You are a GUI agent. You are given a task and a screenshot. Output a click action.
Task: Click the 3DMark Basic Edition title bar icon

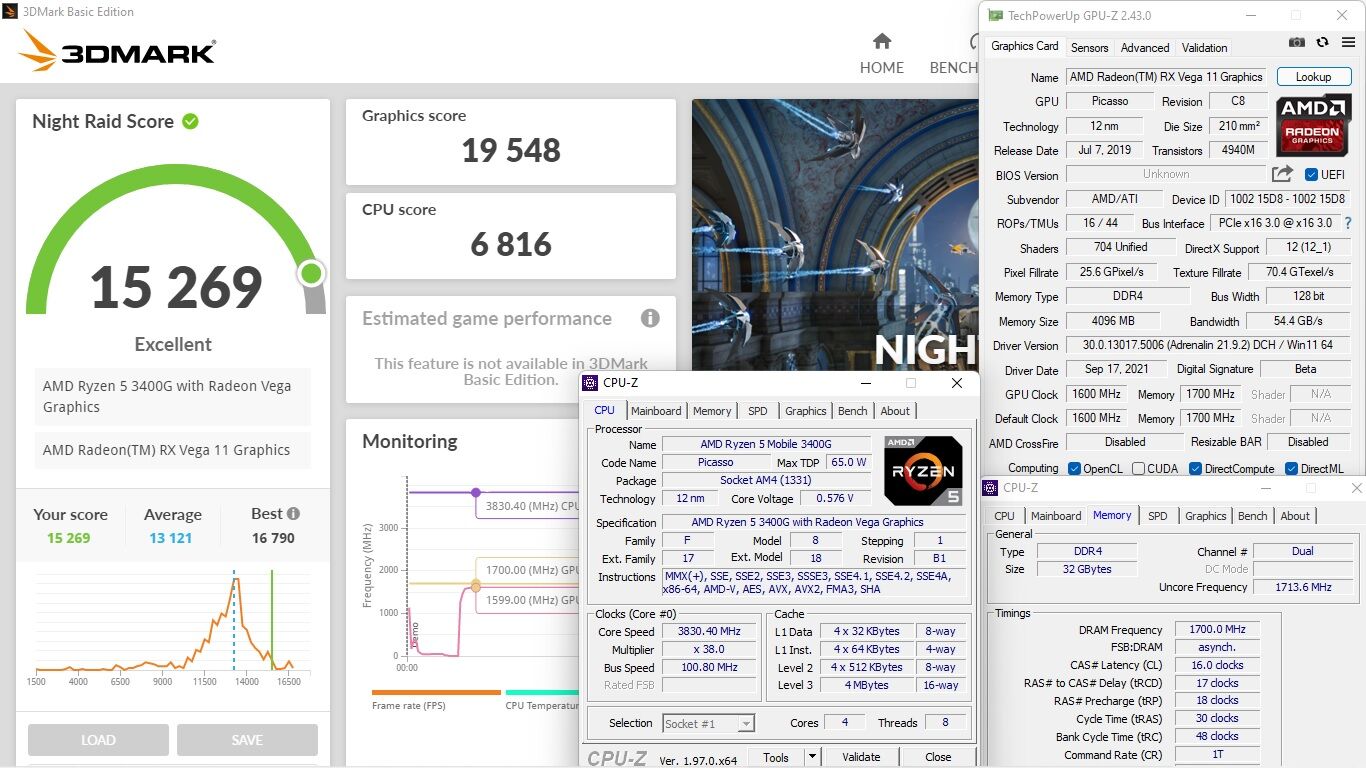tap(9, 12)
